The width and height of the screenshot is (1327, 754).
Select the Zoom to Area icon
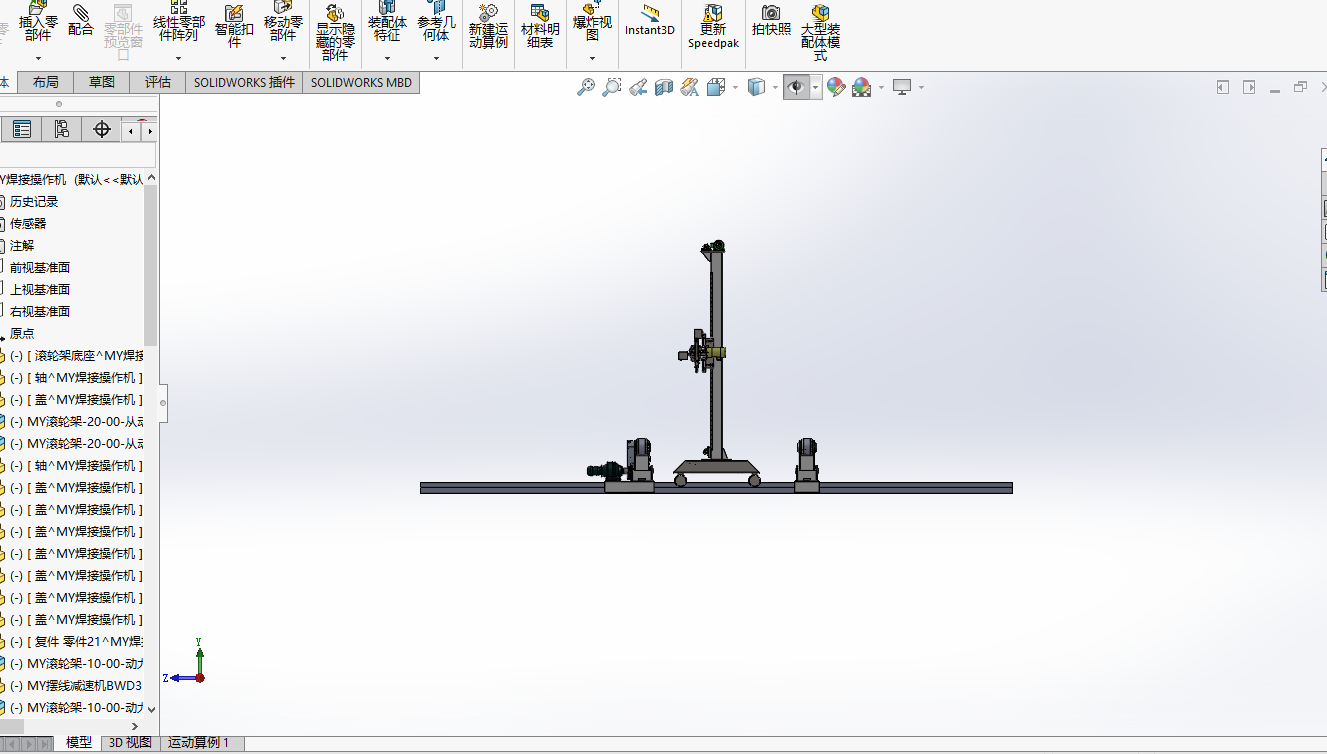[x=612, y=87]
